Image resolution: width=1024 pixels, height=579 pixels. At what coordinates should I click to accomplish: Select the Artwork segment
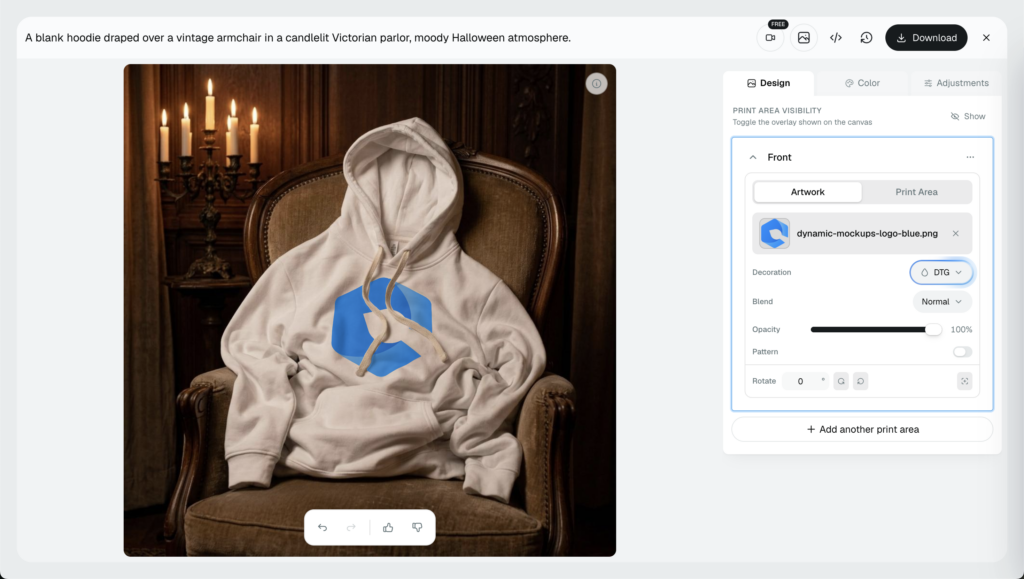coord(808,192)
